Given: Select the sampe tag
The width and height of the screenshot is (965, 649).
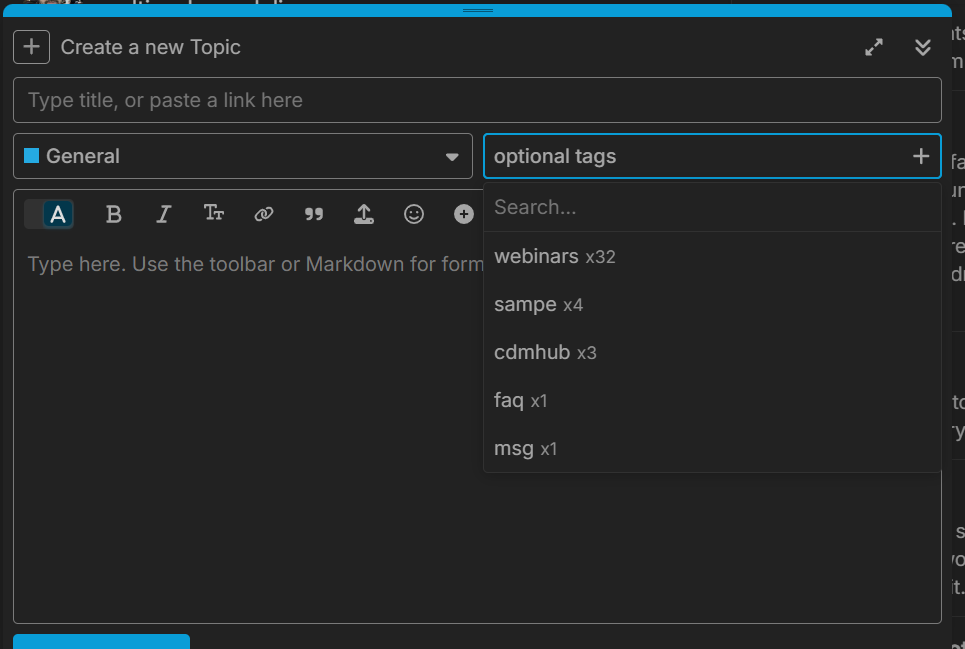Looking at the screenshot, I should click(x=712, y=305).
